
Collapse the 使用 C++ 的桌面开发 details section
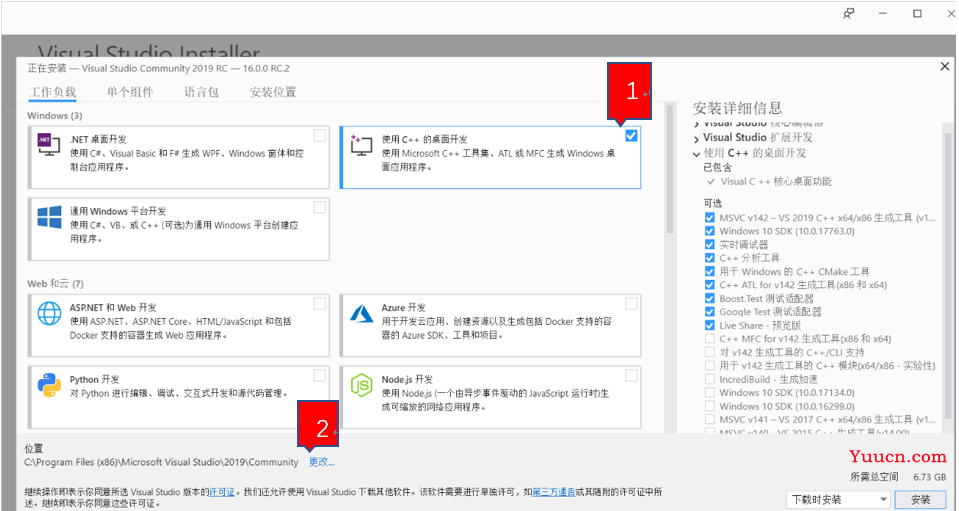click(x=696, y=153)
